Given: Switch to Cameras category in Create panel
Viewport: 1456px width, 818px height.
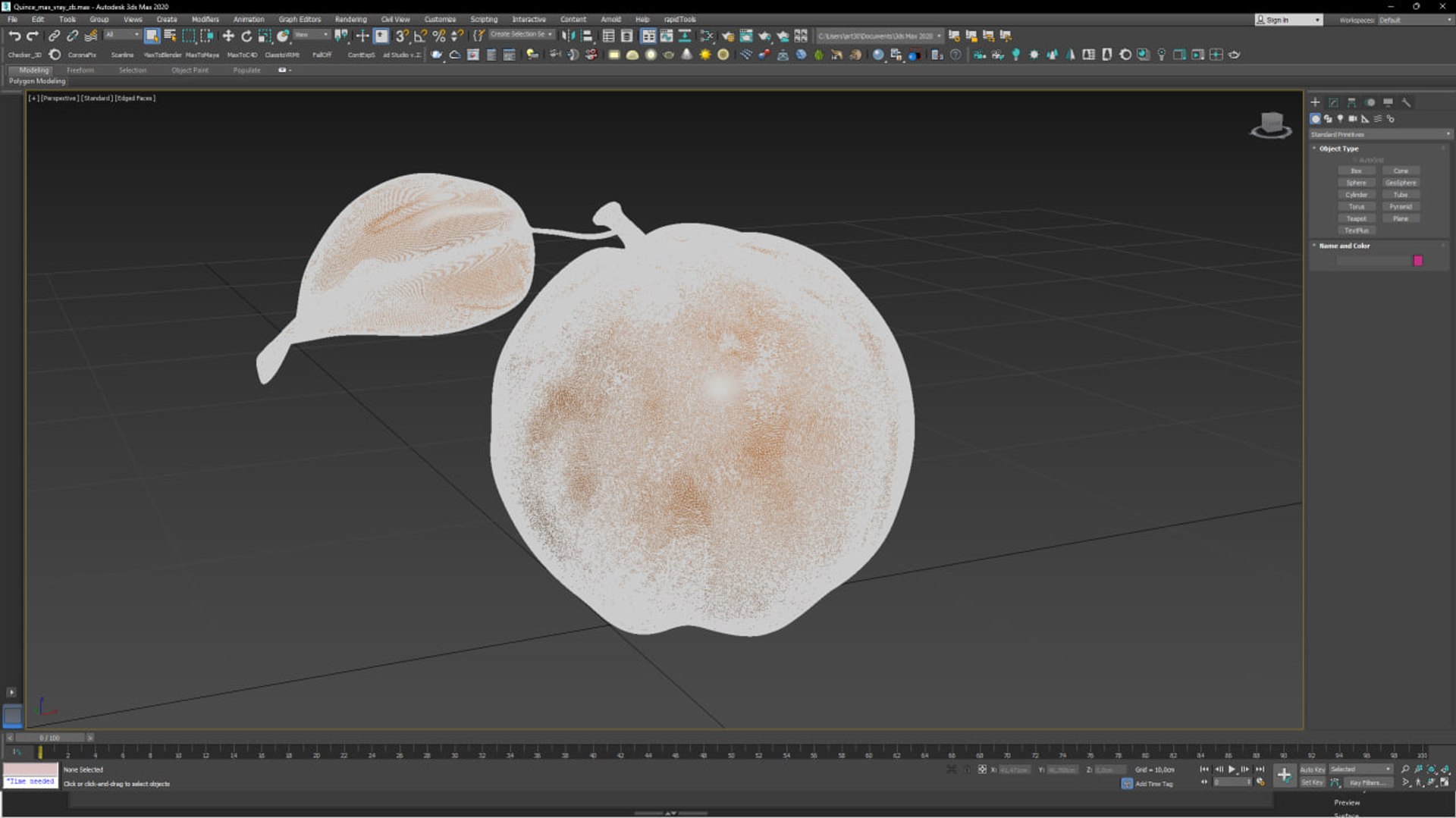Looking at the screenshot, I should pyautogui.click(x=1353, y=119).
